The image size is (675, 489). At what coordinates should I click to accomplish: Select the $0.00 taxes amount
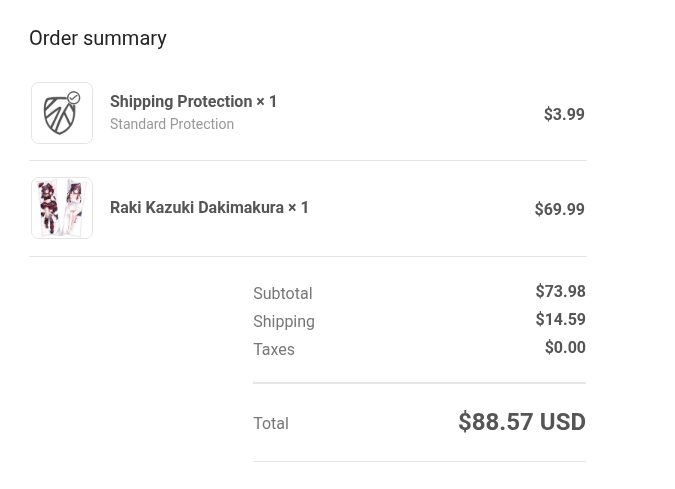(565, 347)
